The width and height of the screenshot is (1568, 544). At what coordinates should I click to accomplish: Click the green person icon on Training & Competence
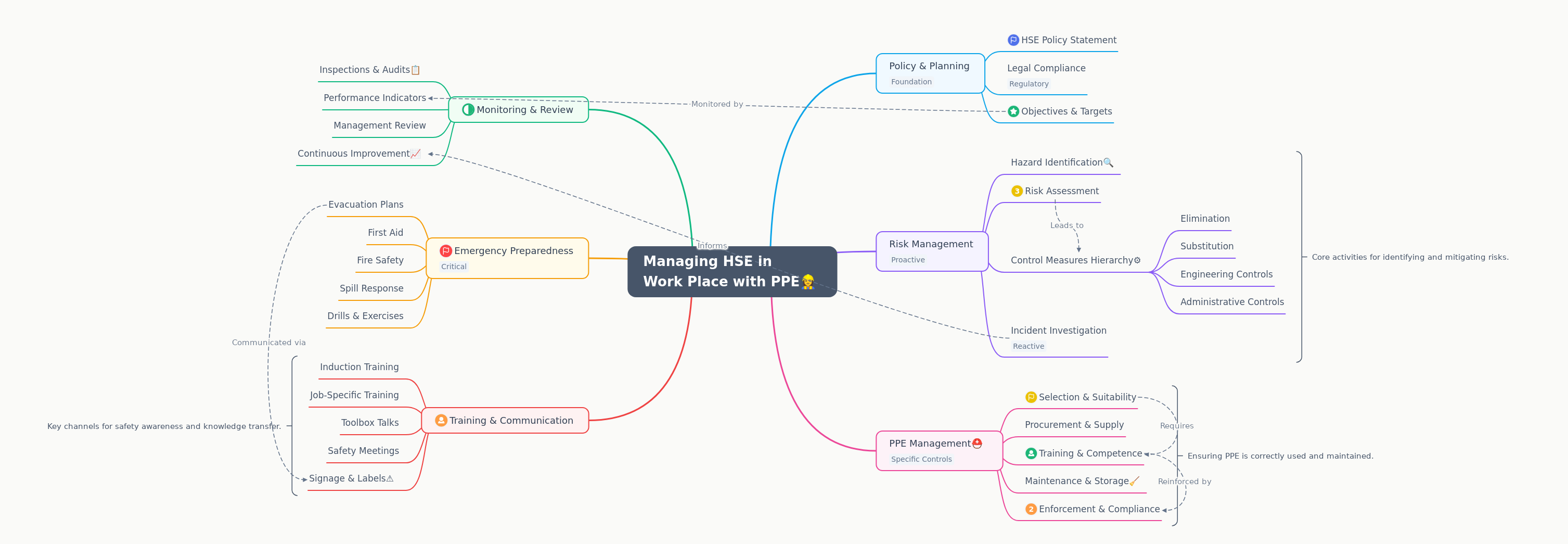[1031, 453]
